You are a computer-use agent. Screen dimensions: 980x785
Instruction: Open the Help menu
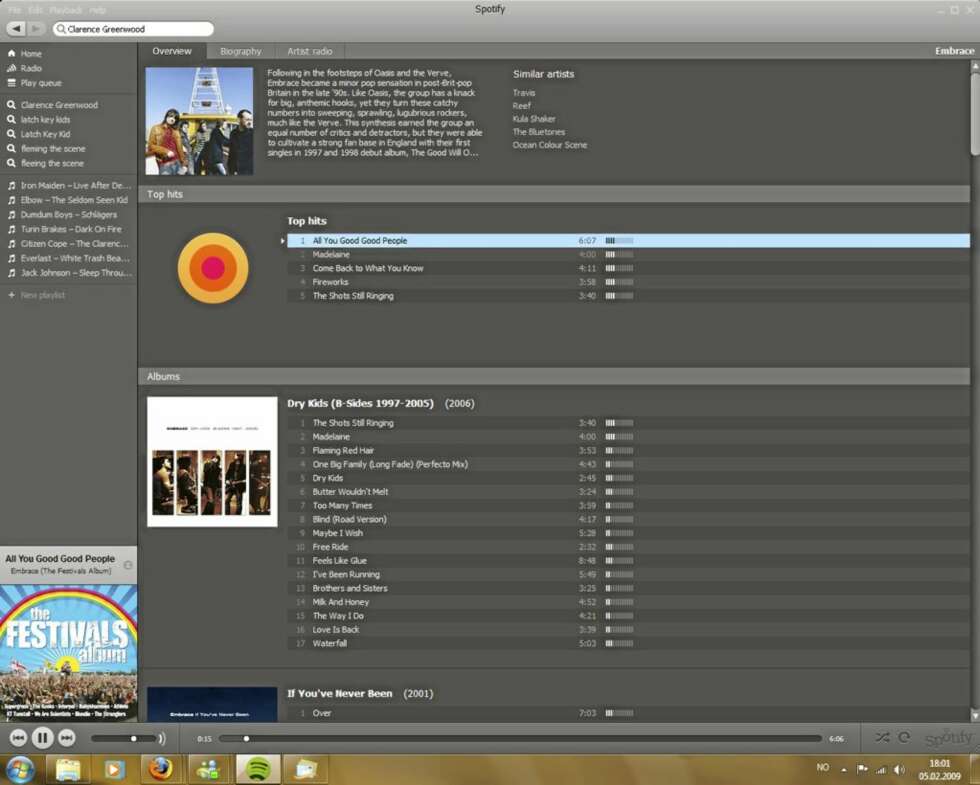pyautogui.click(x=97, y=10)
